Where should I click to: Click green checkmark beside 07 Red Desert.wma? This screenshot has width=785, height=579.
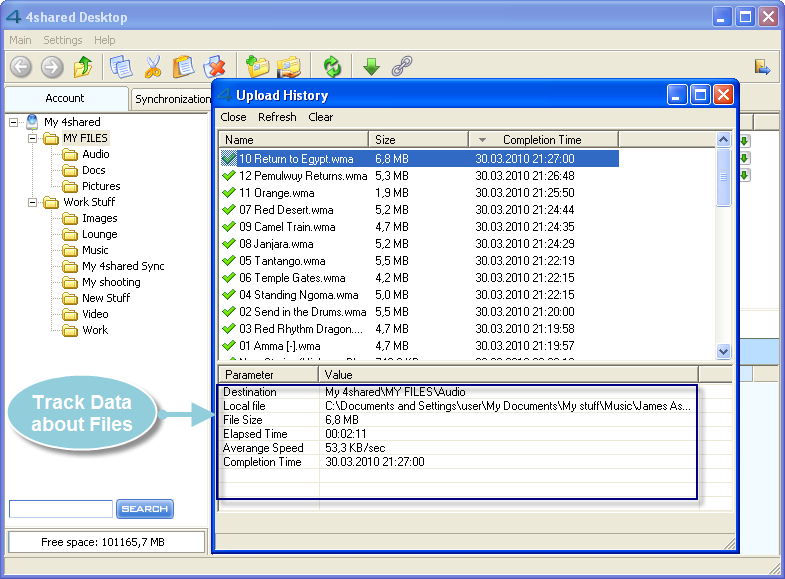click(x=229, y=210)
